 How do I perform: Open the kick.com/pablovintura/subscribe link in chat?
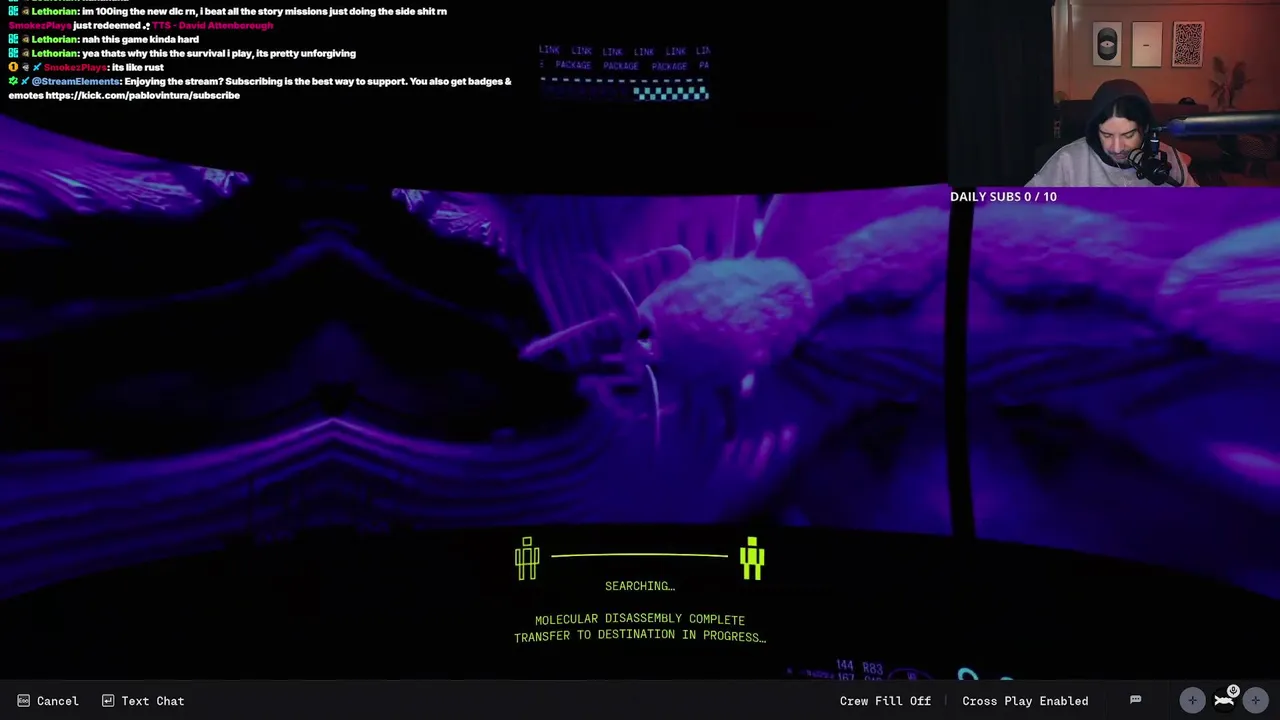coord(142,95)
